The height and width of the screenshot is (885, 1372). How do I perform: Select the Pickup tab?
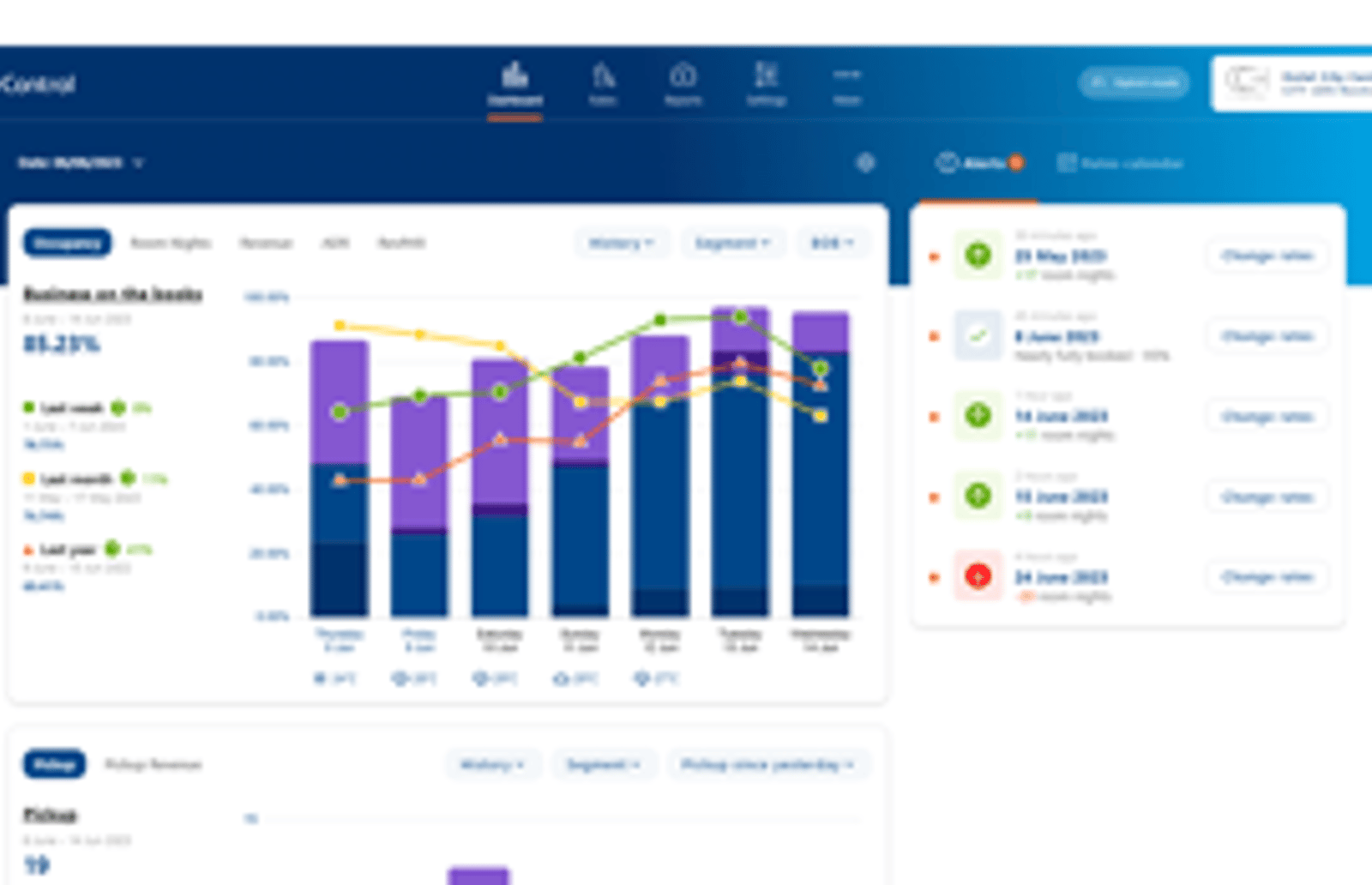click(x=54, y=763)
